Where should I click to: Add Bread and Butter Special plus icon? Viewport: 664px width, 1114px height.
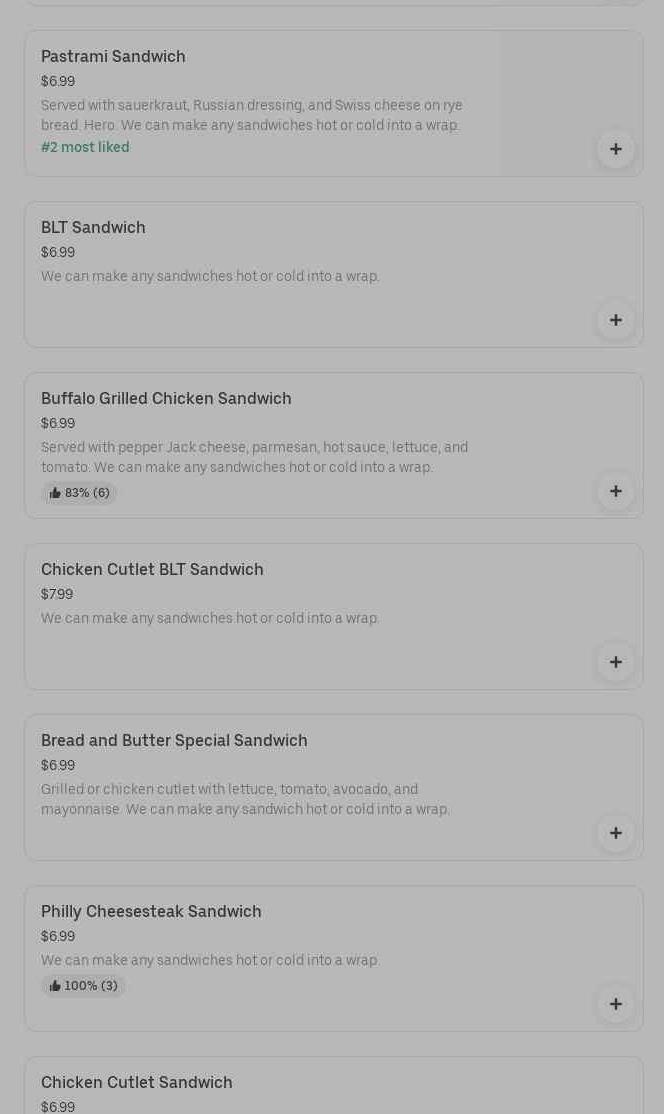615,833
